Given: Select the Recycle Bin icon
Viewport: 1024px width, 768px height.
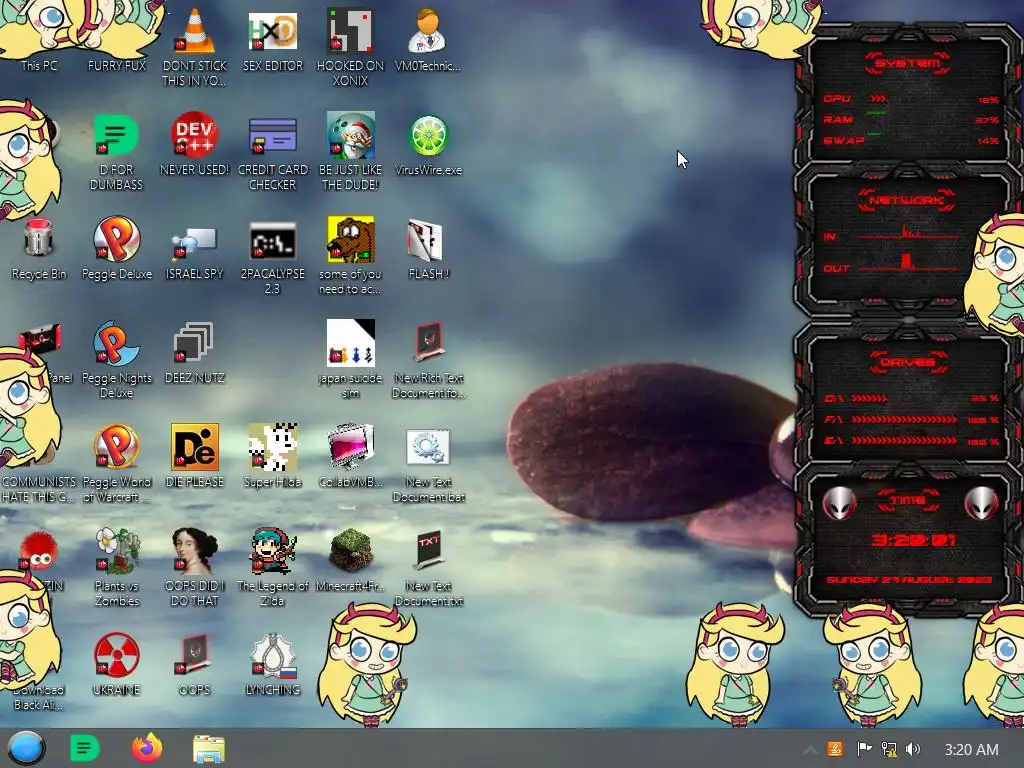Looking at the screenshot, I should (x=39, y=249).
